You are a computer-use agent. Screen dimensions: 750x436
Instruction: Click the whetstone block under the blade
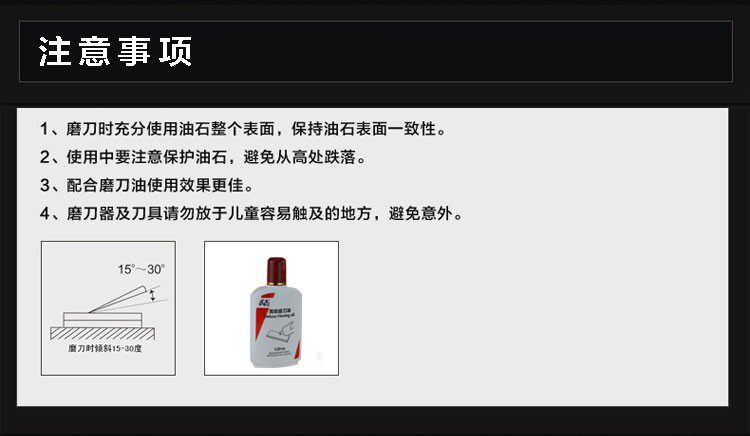[x=103, y=320]
